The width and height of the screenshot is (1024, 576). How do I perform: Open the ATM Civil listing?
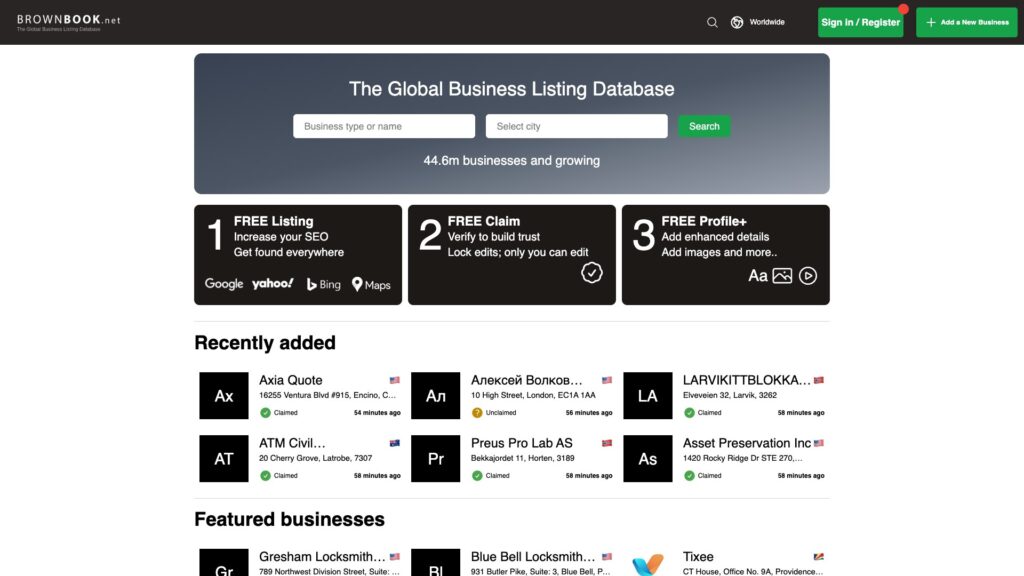point(292,443)
